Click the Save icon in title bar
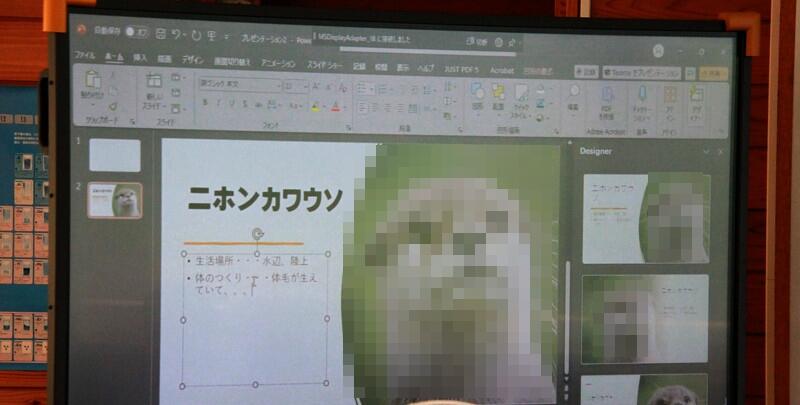 coord(161,34)
